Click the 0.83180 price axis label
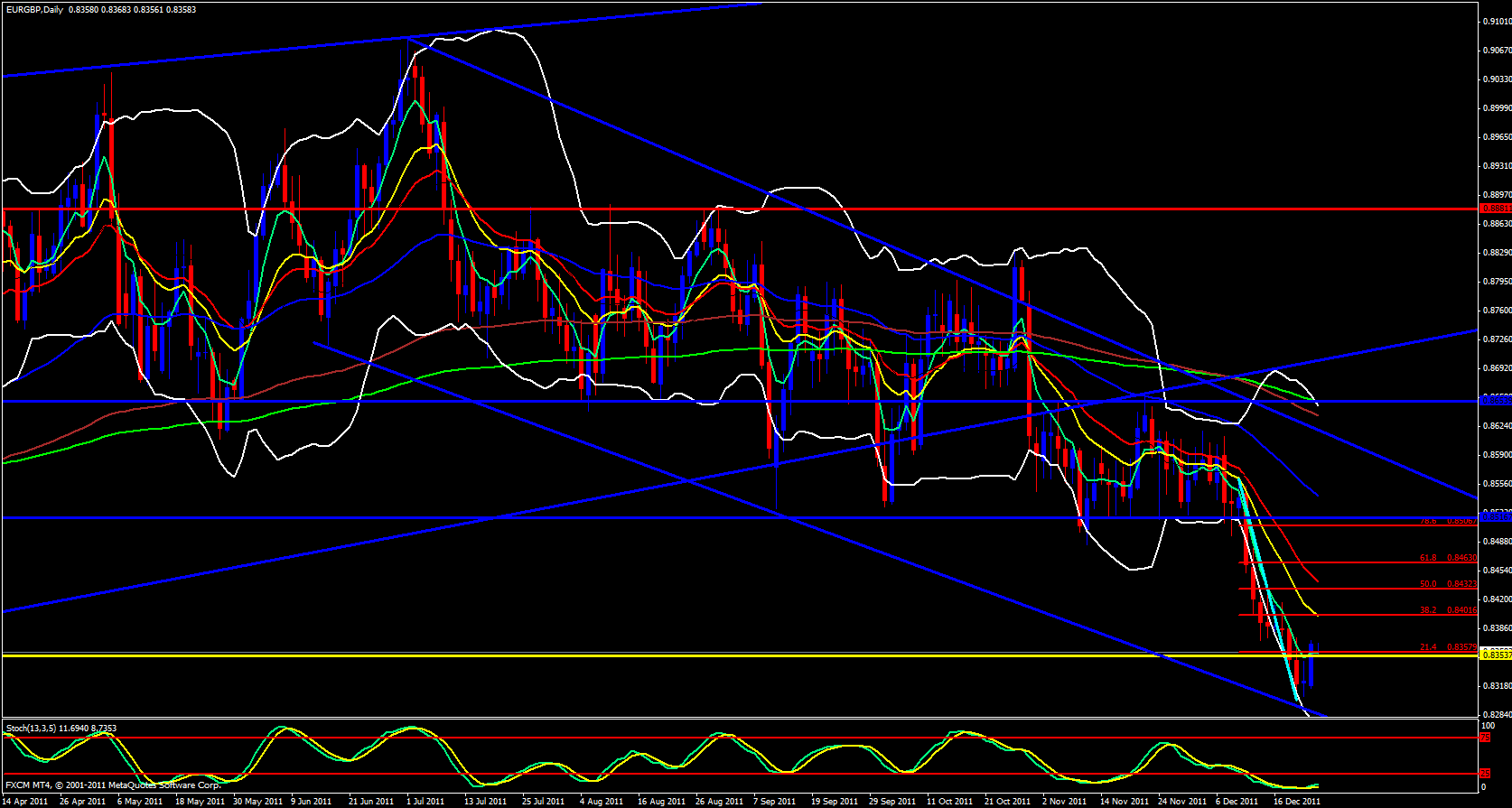The image size is (1512, 808). (x=1498, y=686)
